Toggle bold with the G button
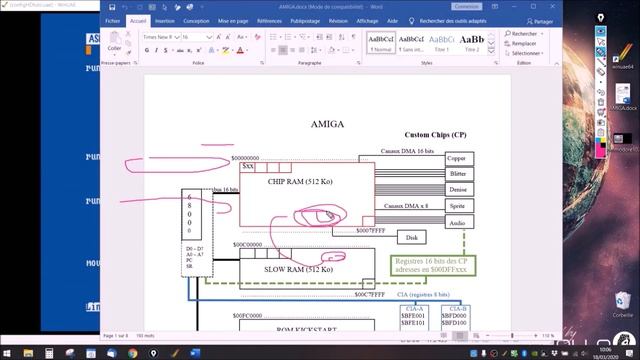The height and width of the screenshot is (360, 640). [147, 50]
